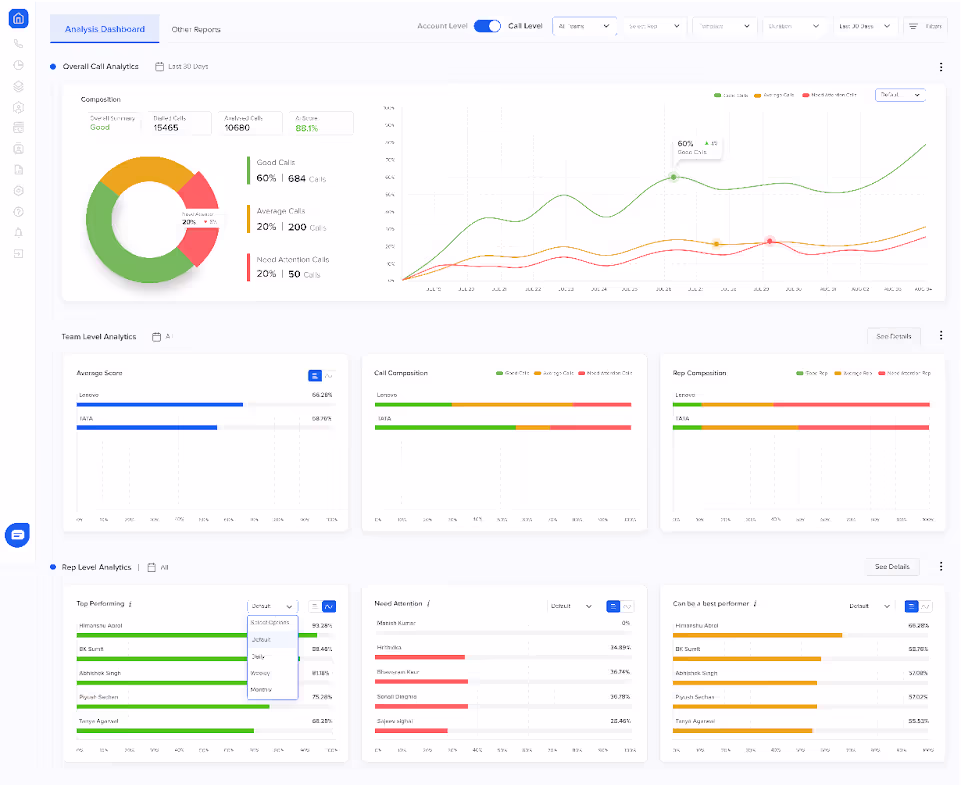Select Weekly option in open dropdown list
This screenshot has height=785, width=961.
pos(273,673)
